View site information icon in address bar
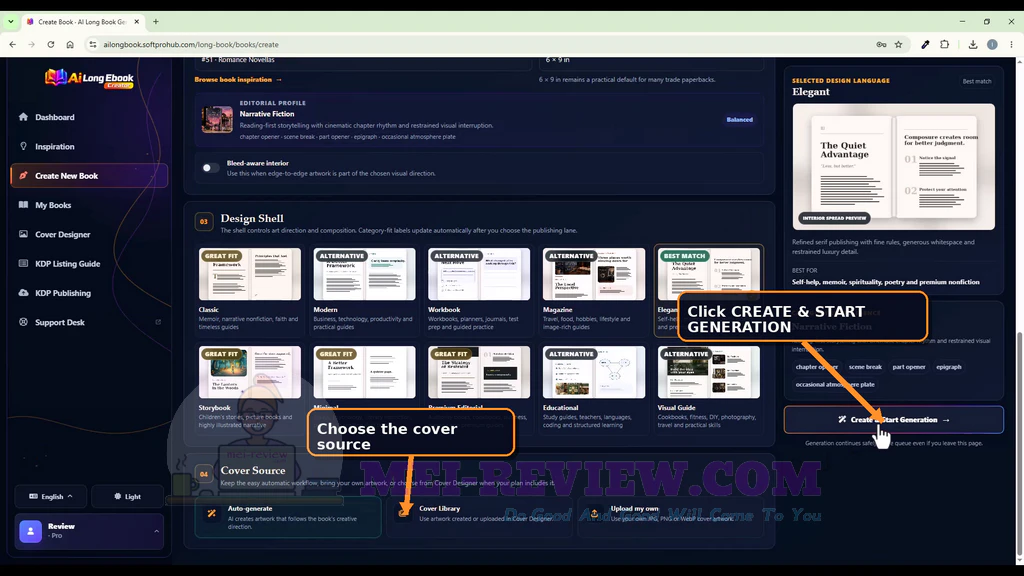The image size is (1024, 576). click(x=93, y=44)
